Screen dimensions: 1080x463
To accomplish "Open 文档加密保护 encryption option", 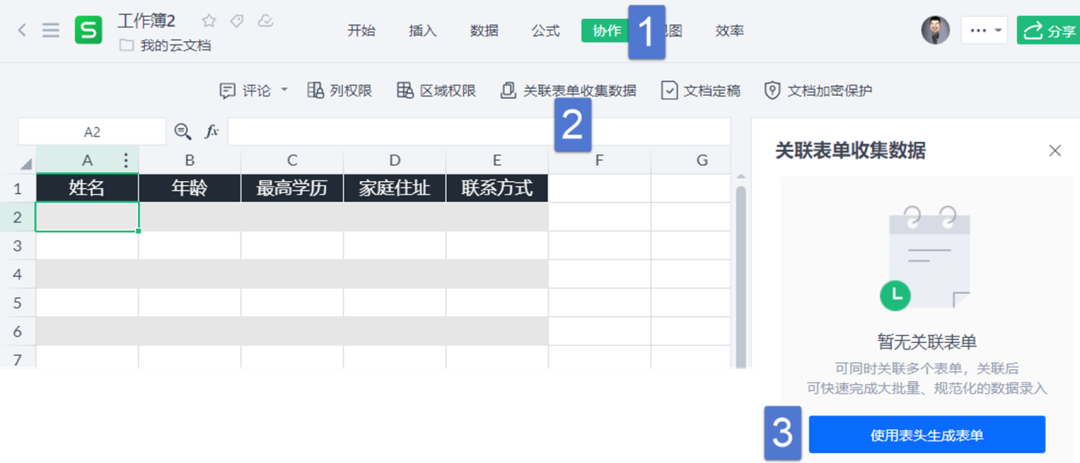I will click(819, 90).
